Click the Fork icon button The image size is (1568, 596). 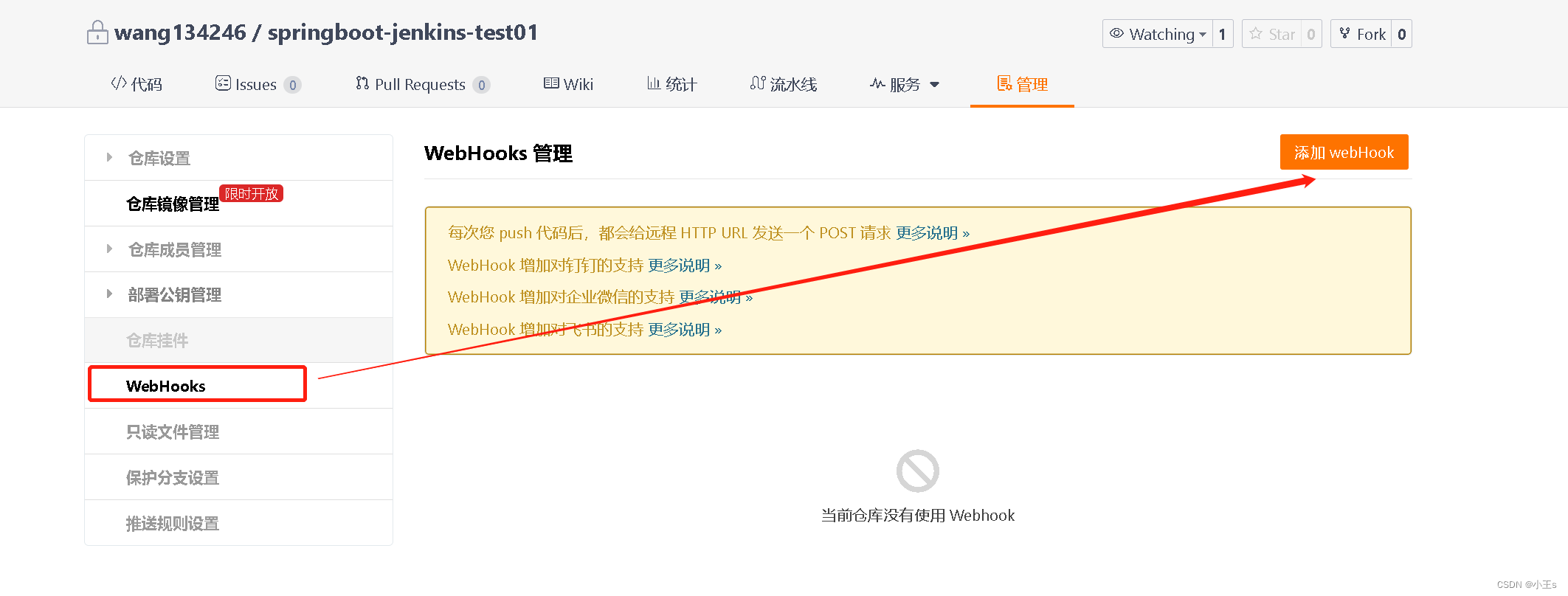(x=1361, y=34)
